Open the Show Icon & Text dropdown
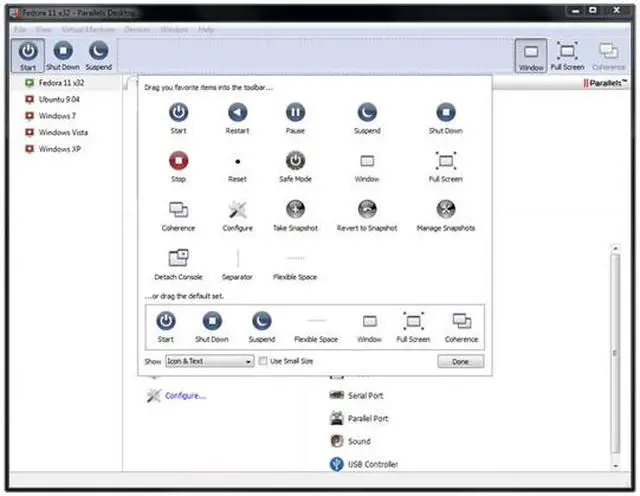 209,361
